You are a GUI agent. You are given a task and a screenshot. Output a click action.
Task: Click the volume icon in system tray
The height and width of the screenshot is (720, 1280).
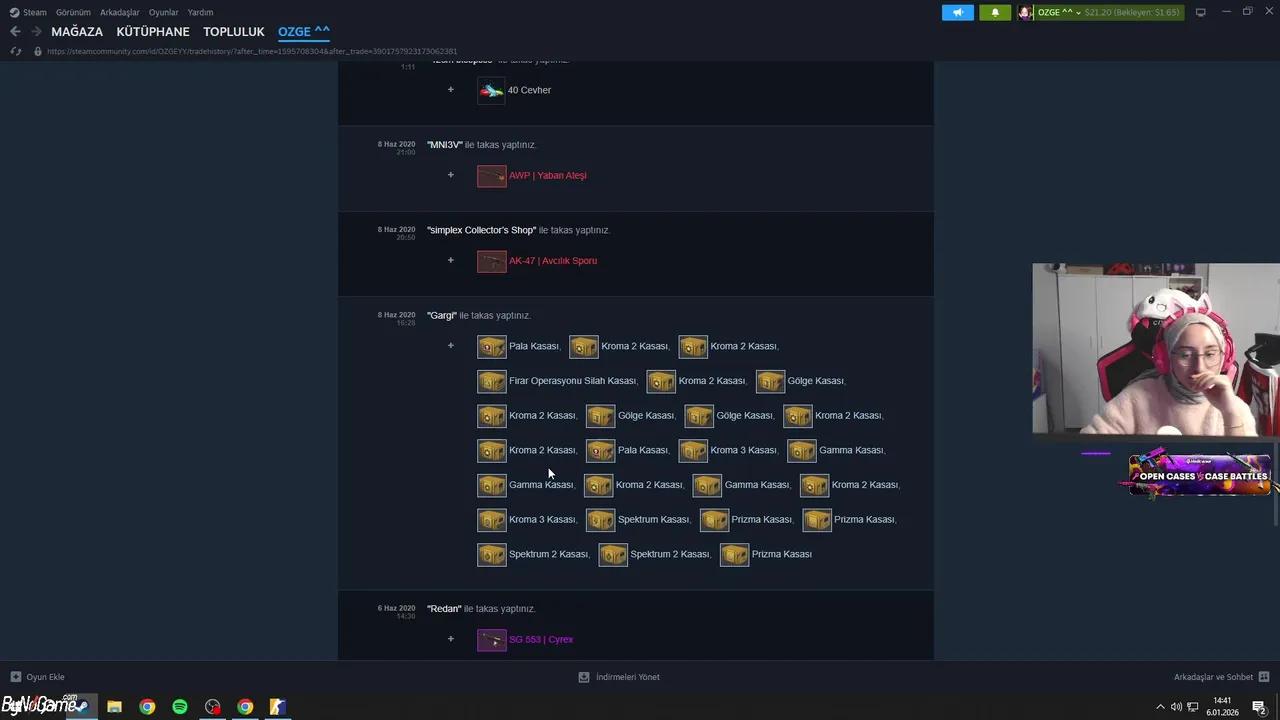1176,707
